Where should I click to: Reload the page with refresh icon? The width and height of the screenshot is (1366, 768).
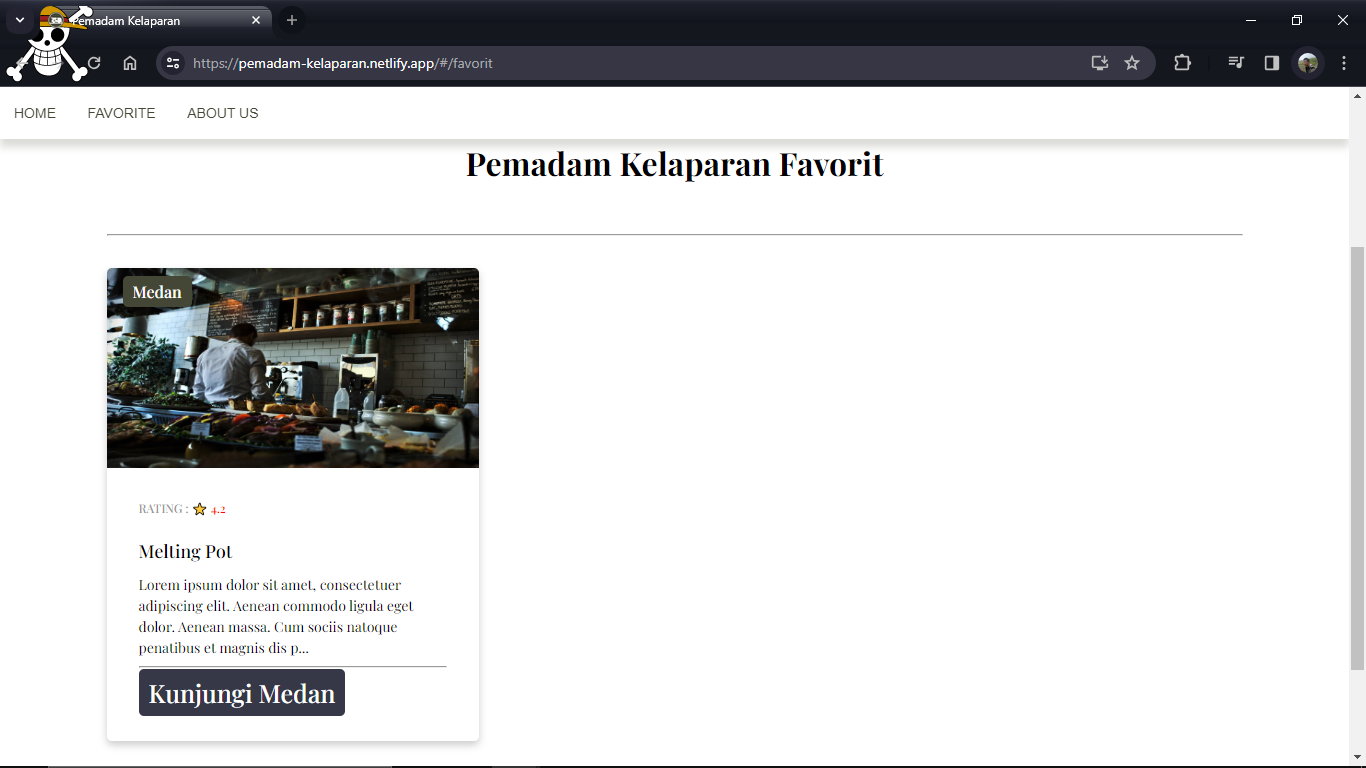[x=94, y=63]
